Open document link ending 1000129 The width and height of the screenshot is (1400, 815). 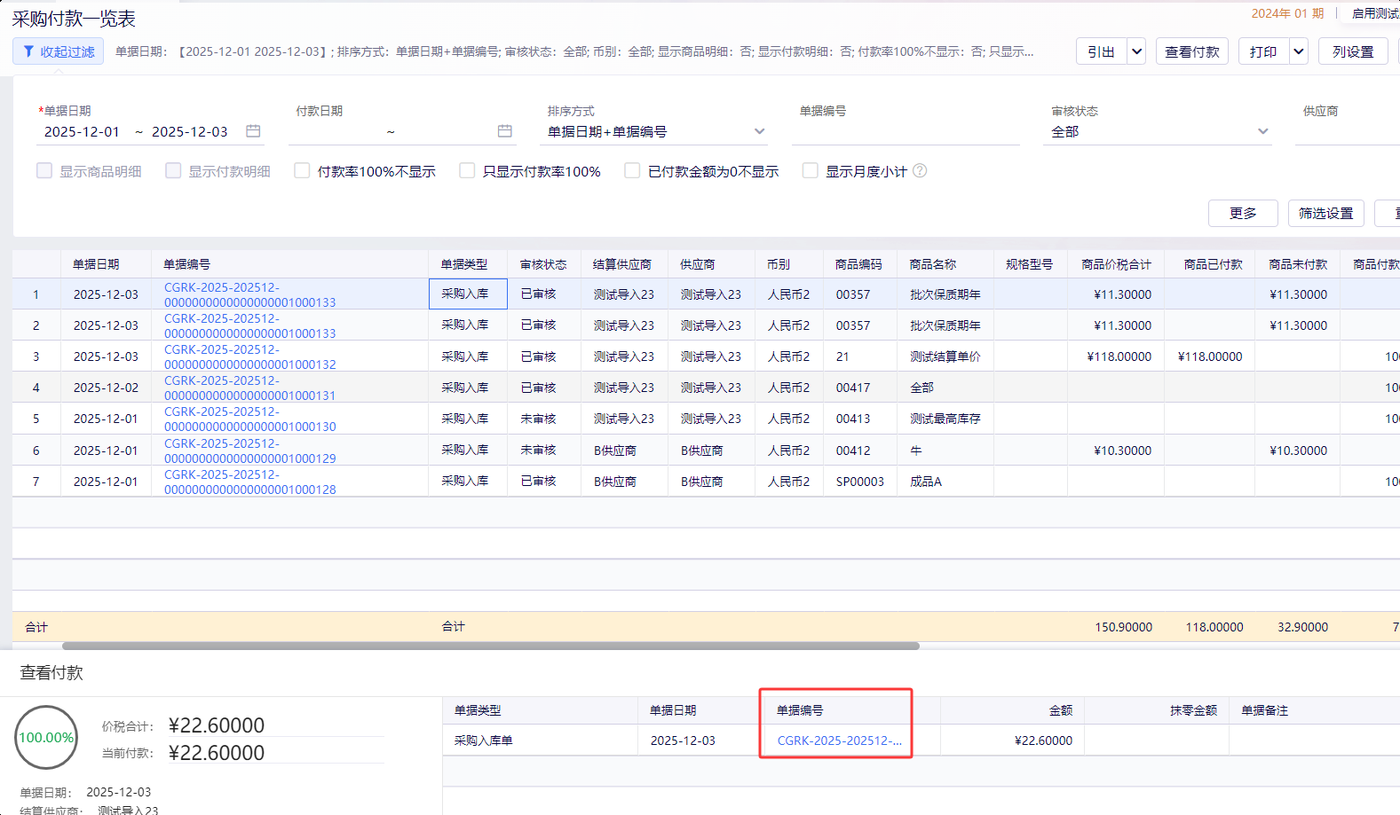pyautogui.click(x=250, y=450)
